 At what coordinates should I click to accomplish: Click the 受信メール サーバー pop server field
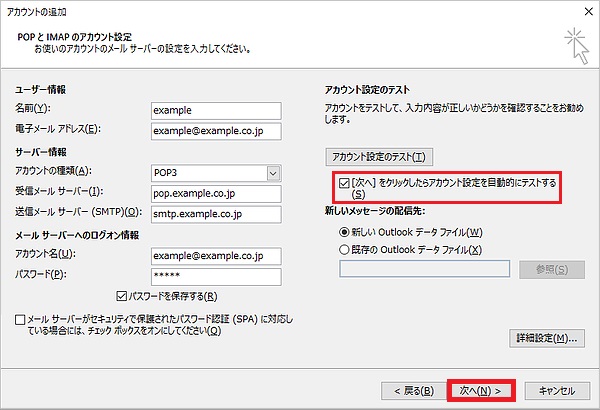point(215,193)
